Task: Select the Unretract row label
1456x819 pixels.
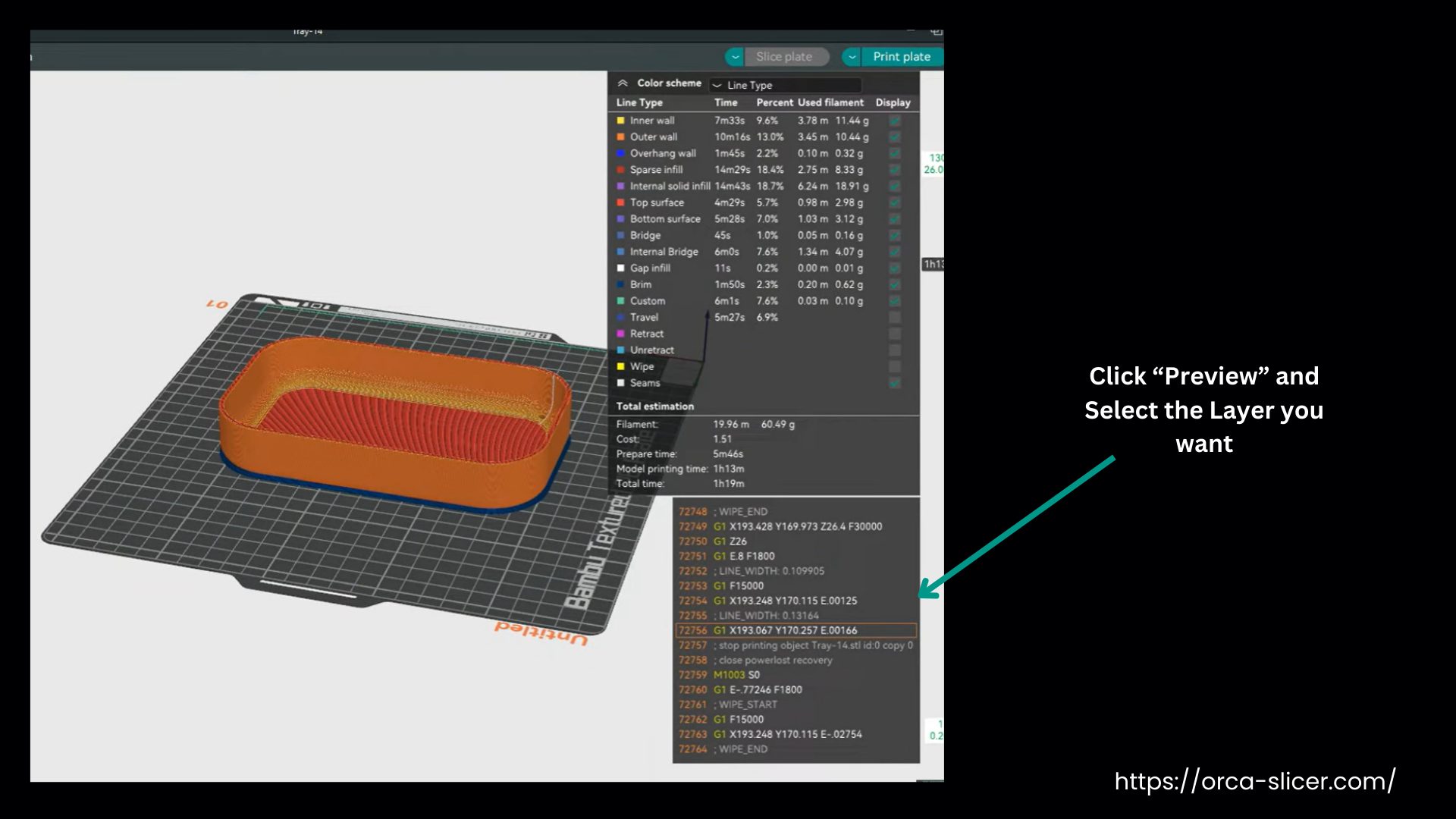Action: tap(652, 350)
